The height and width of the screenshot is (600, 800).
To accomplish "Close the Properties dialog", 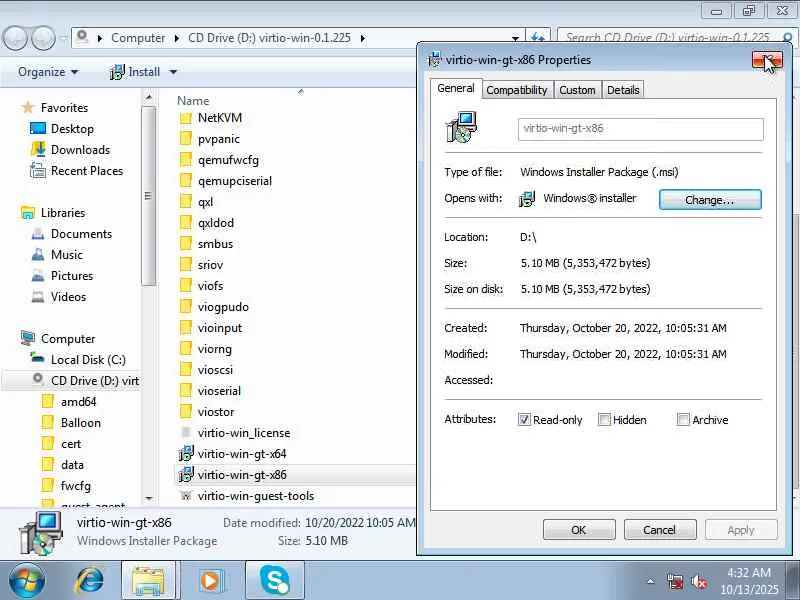I will [767, 60].
